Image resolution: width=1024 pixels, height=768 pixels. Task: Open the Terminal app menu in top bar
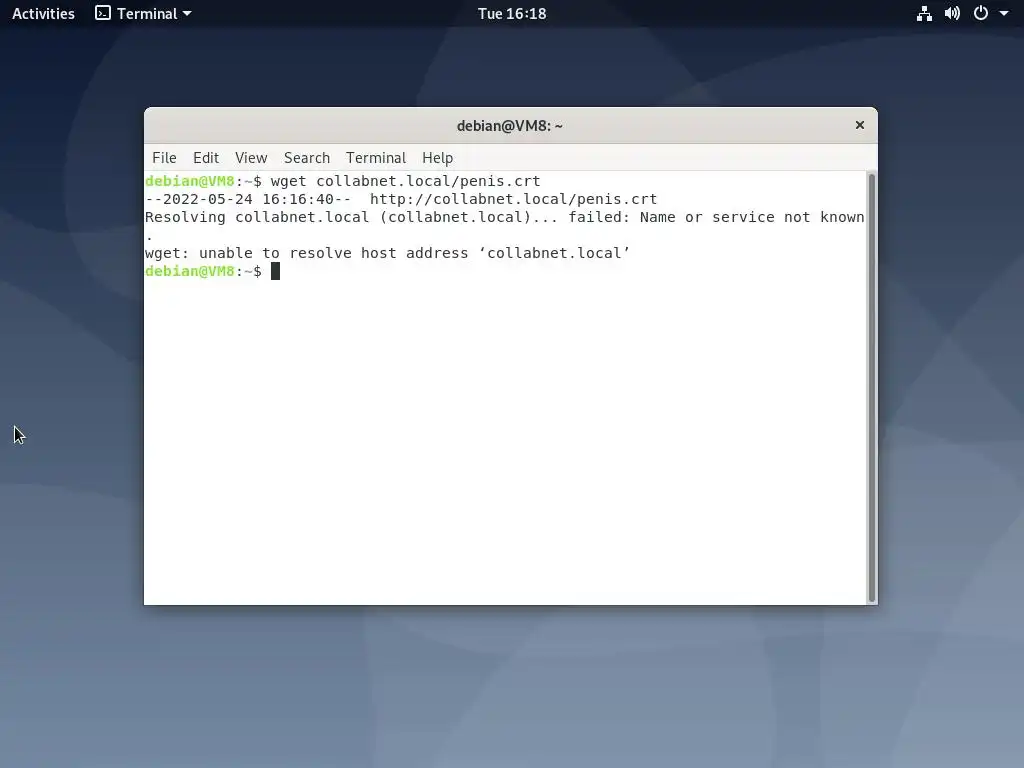point(143,14)
